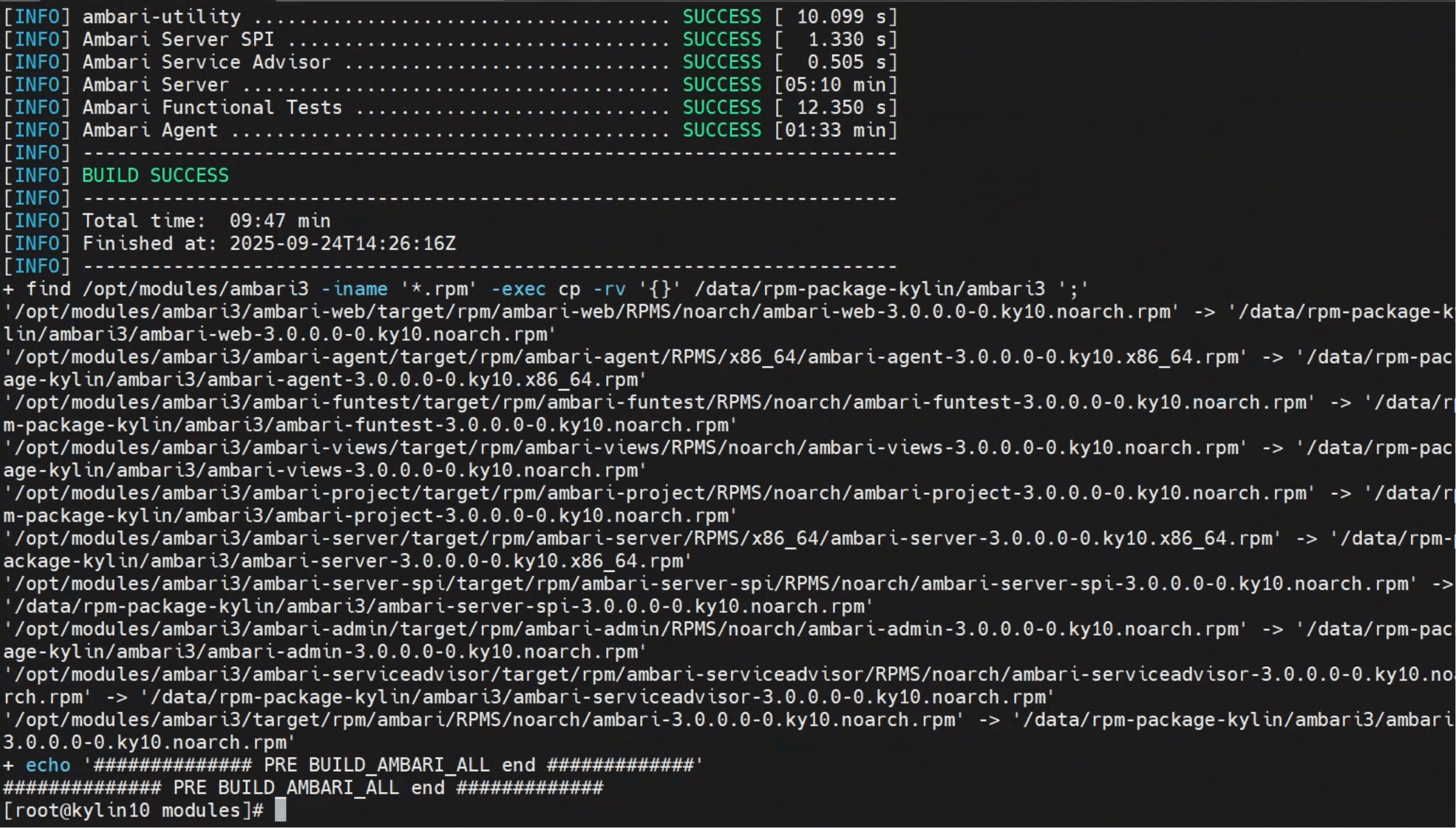Click SUCCESS status on the ambari-utility line

point(721,16)
